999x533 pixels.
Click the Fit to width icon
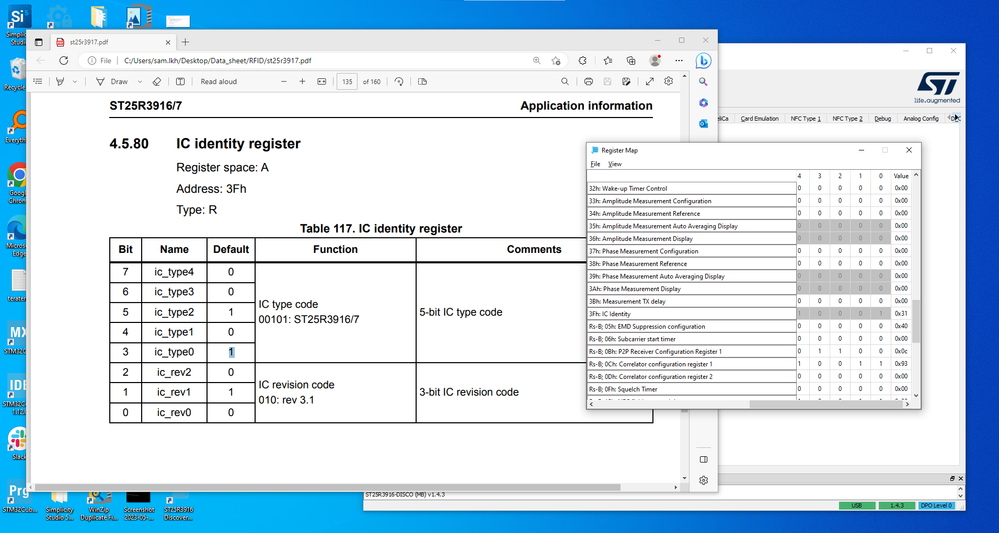point(322,82)
